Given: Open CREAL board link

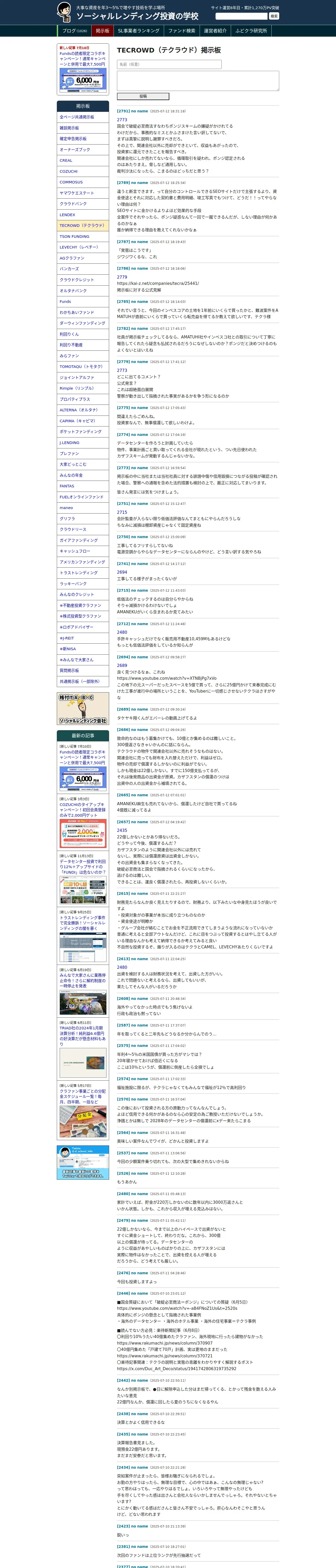Looking at the screenshot, I should 83,161.
